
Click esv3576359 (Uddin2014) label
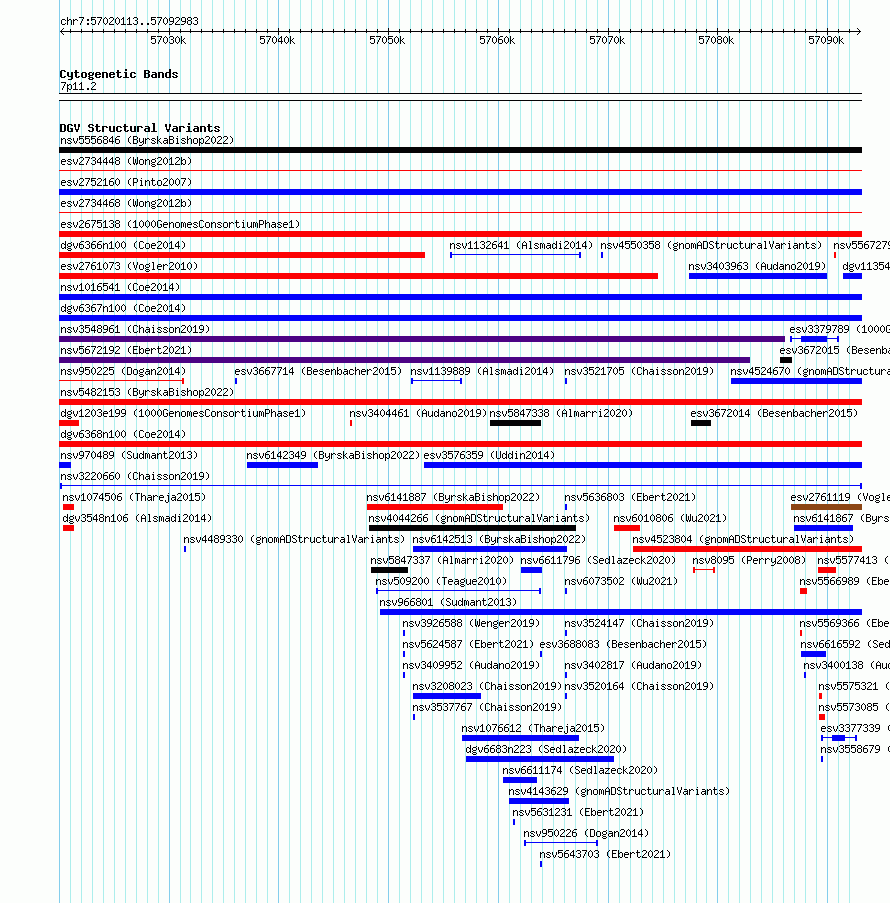490,456
